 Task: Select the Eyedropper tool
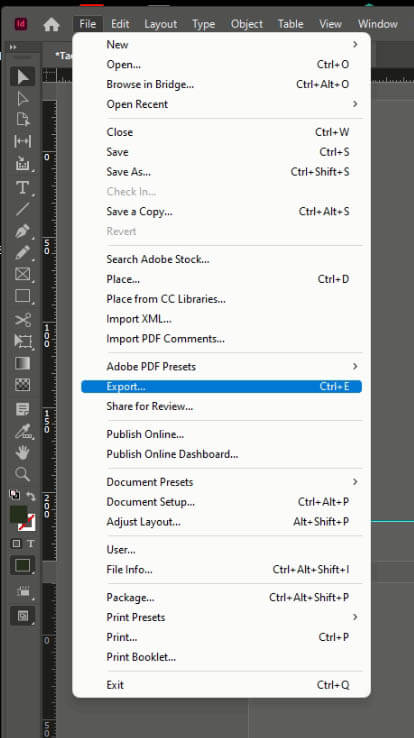[23, 431]
